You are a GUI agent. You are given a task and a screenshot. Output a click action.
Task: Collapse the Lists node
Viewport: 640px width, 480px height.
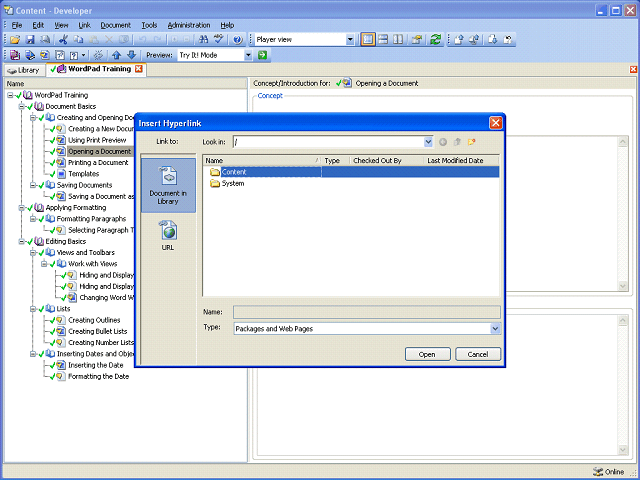coord(33,309)
